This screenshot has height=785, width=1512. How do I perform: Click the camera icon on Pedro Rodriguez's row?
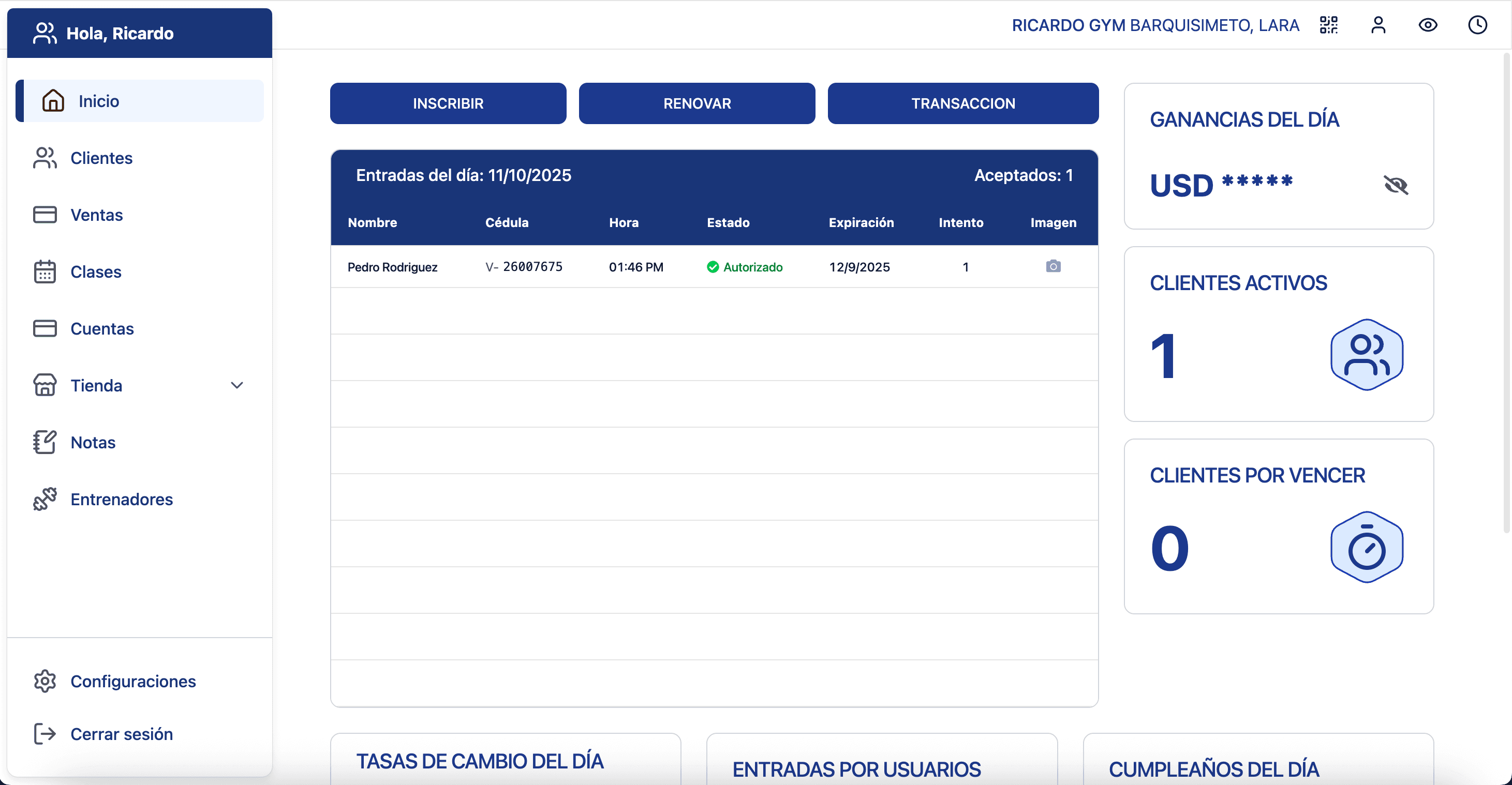click(1053, 266)
